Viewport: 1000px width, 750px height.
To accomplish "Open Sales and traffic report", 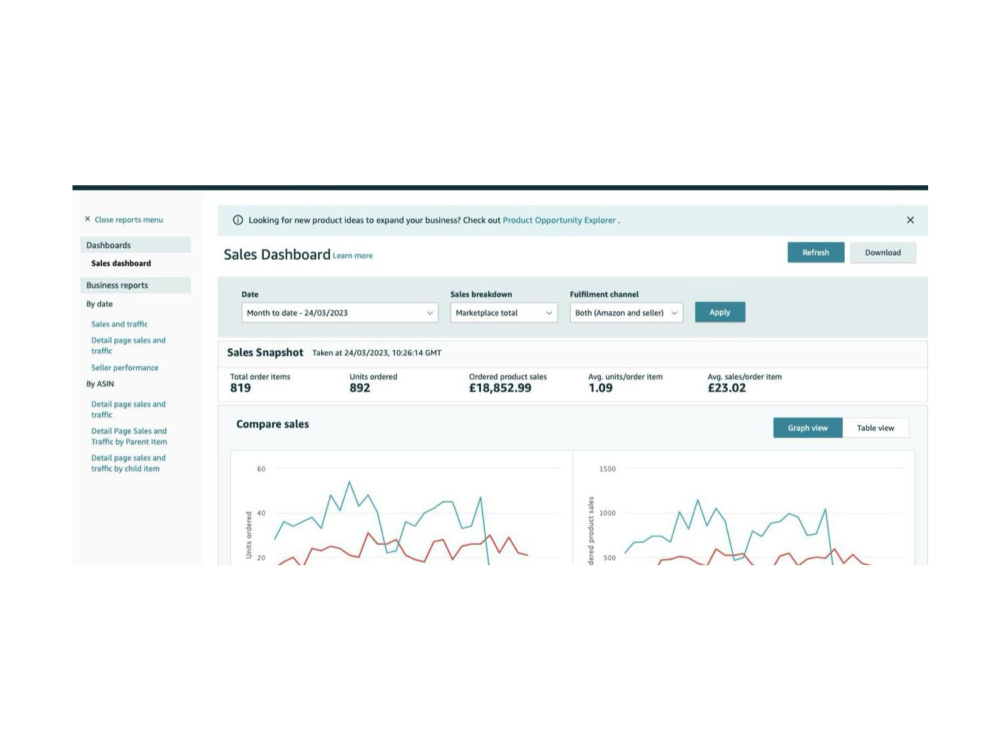I will (x=119, y=324).
